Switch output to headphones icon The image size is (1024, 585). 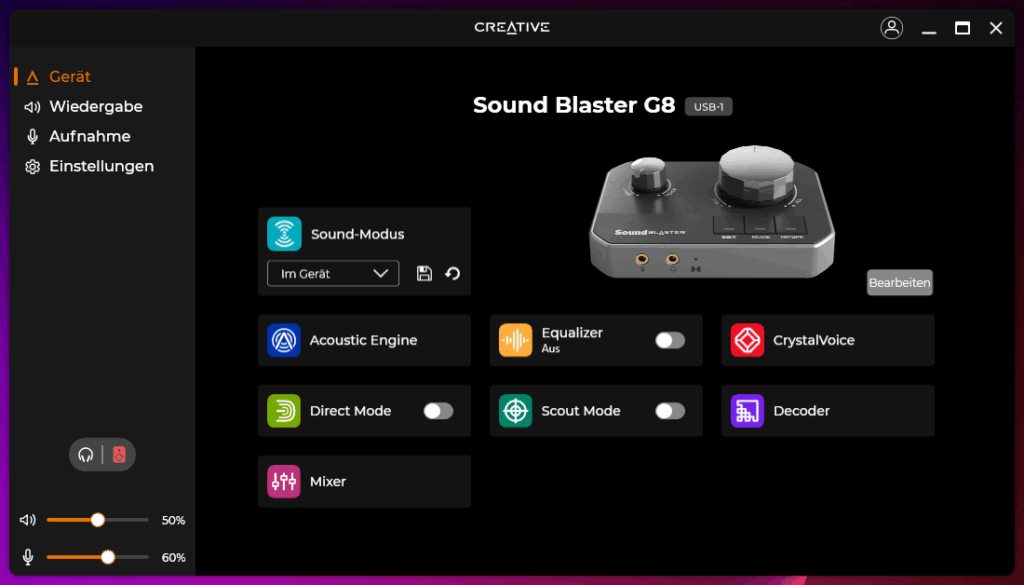tap(86, 455)
